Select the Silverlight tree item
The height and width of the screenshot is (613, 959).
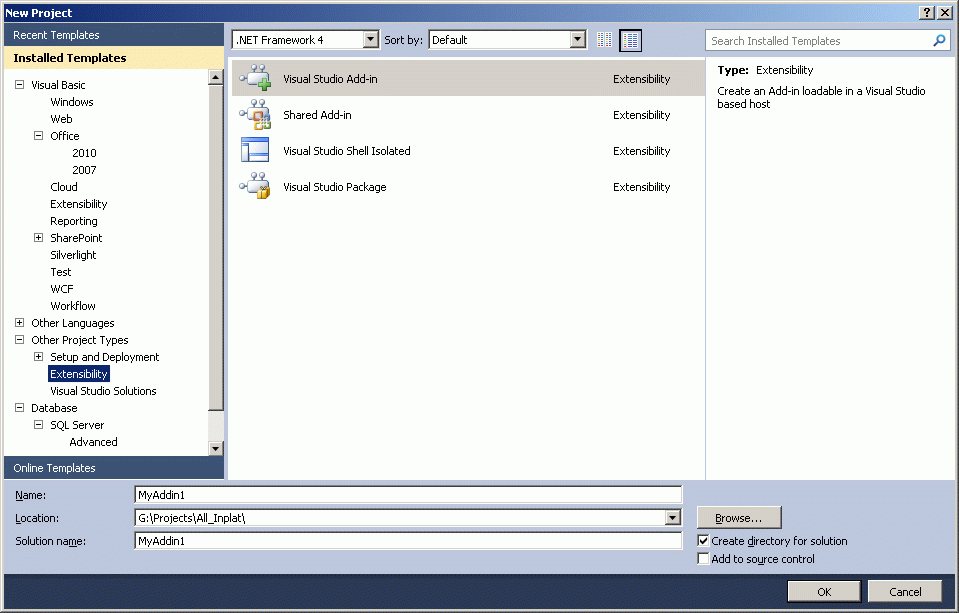(x=73, y=254)
